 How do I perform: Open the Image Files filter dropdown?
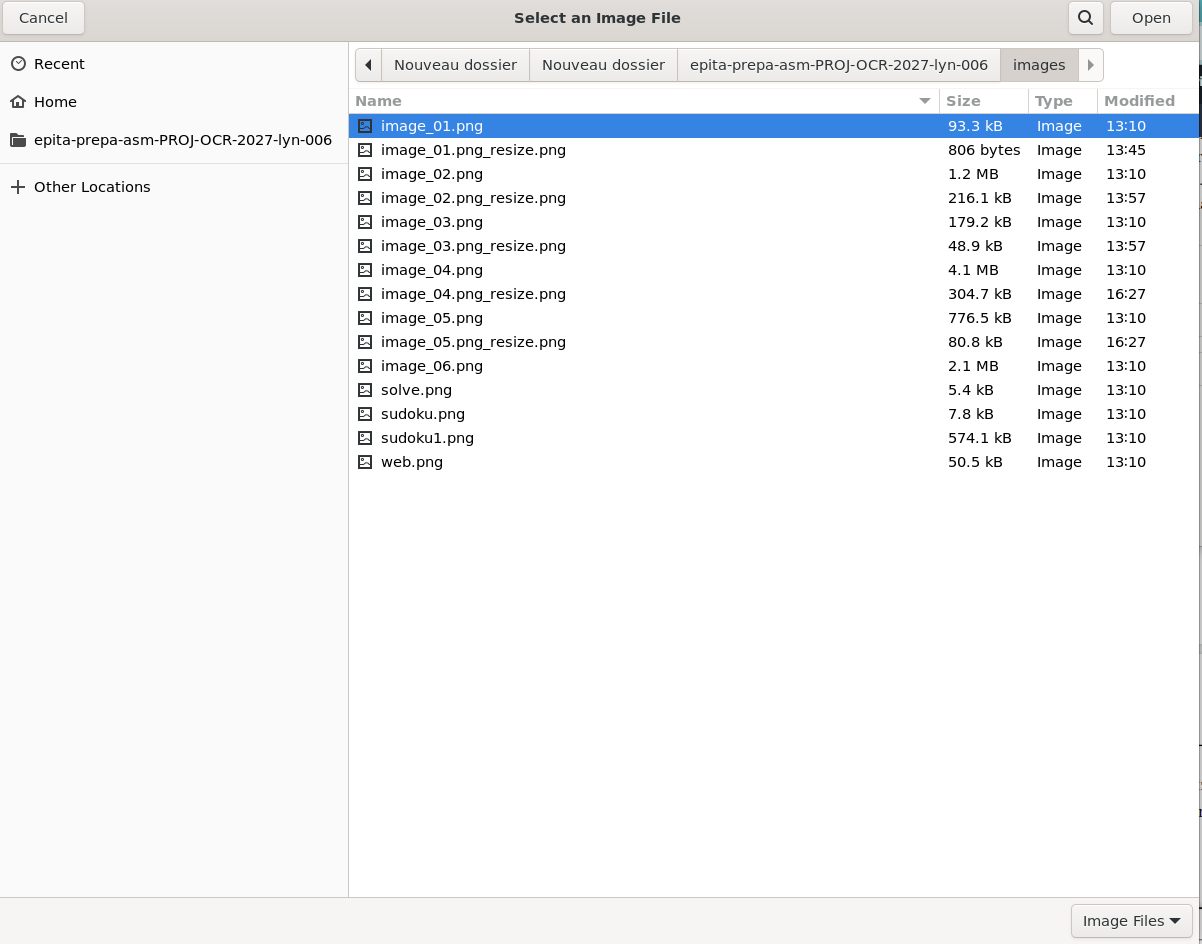pos(1131,921)
